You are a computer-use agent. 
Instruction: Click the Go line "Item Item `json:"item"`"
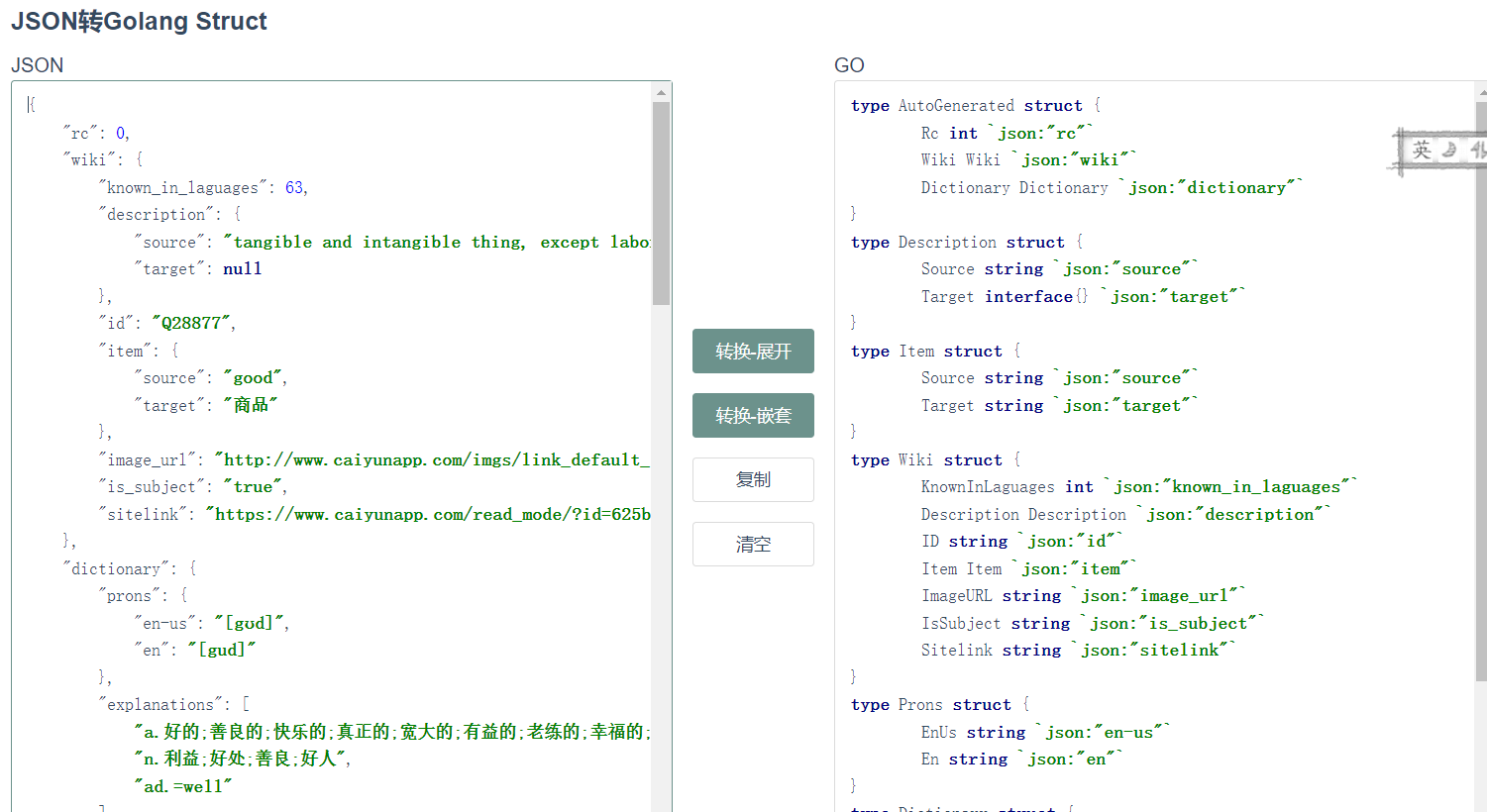1028,568
